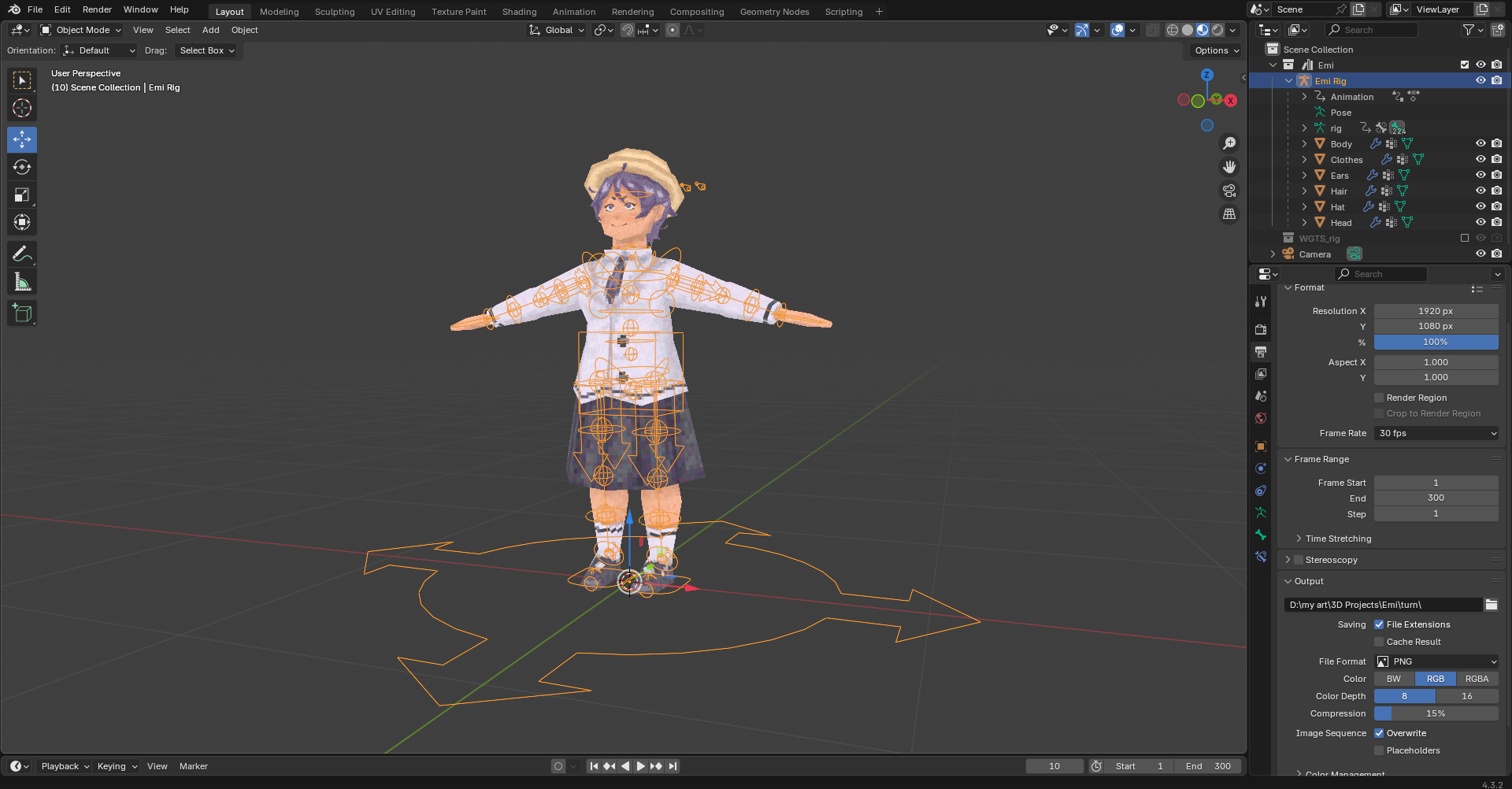Hide the Hair object in the outliner

(x=1480, y=191)
